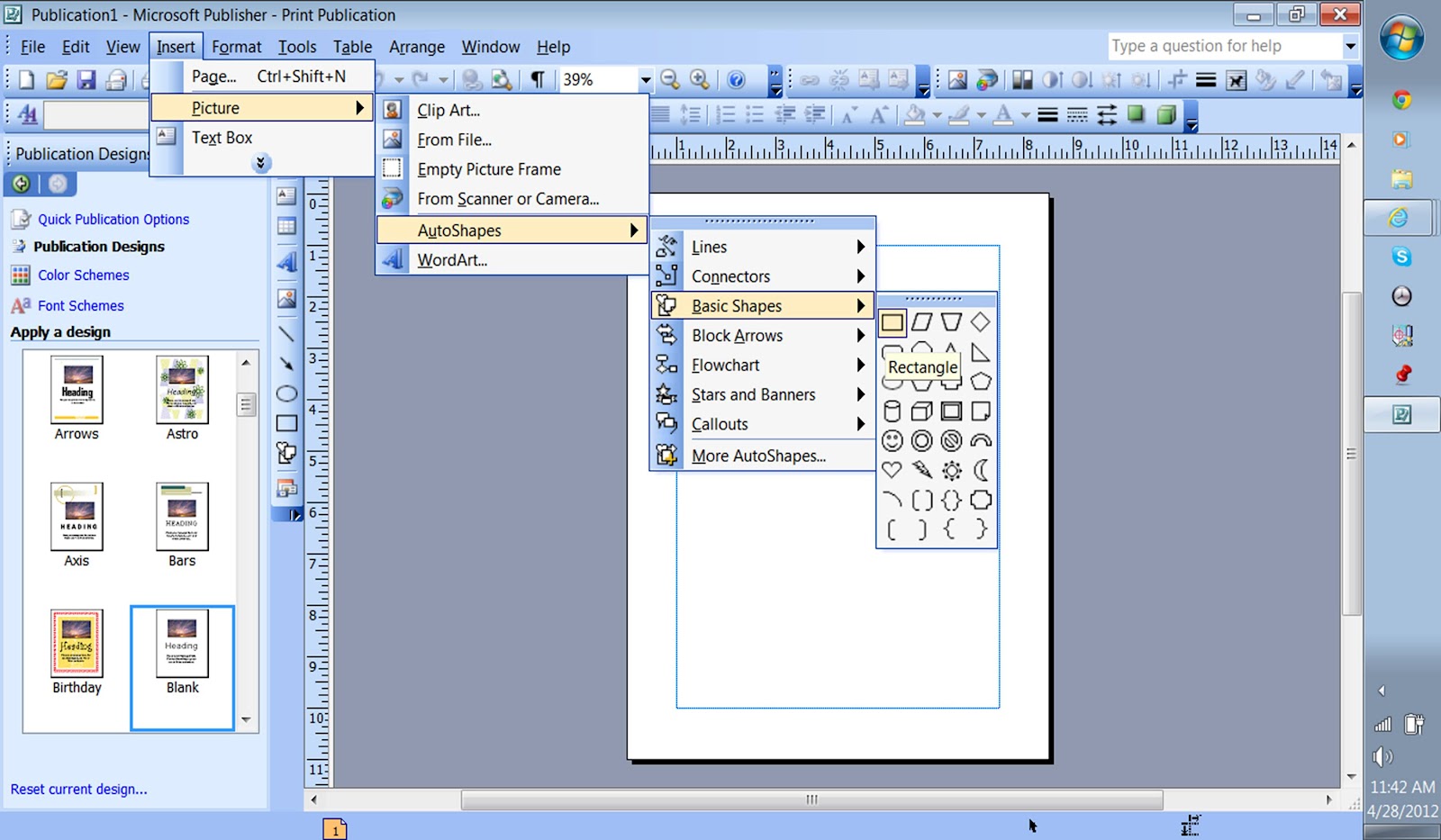
Task: Open the Table menu
Action: [x=352, y=47]
